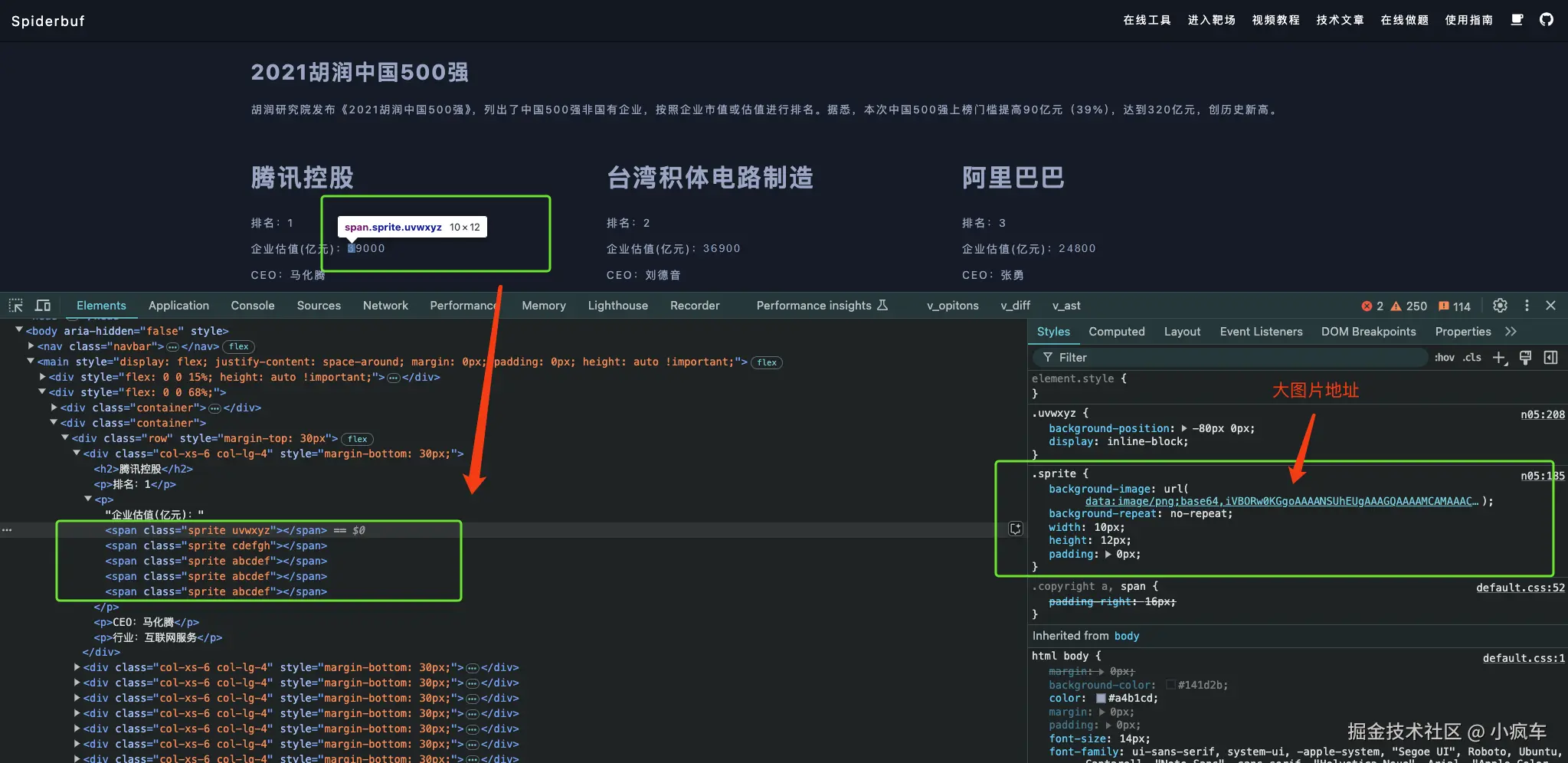
Task: Open the base64 data:image/png URL link
Action: tap(1282, 502)
